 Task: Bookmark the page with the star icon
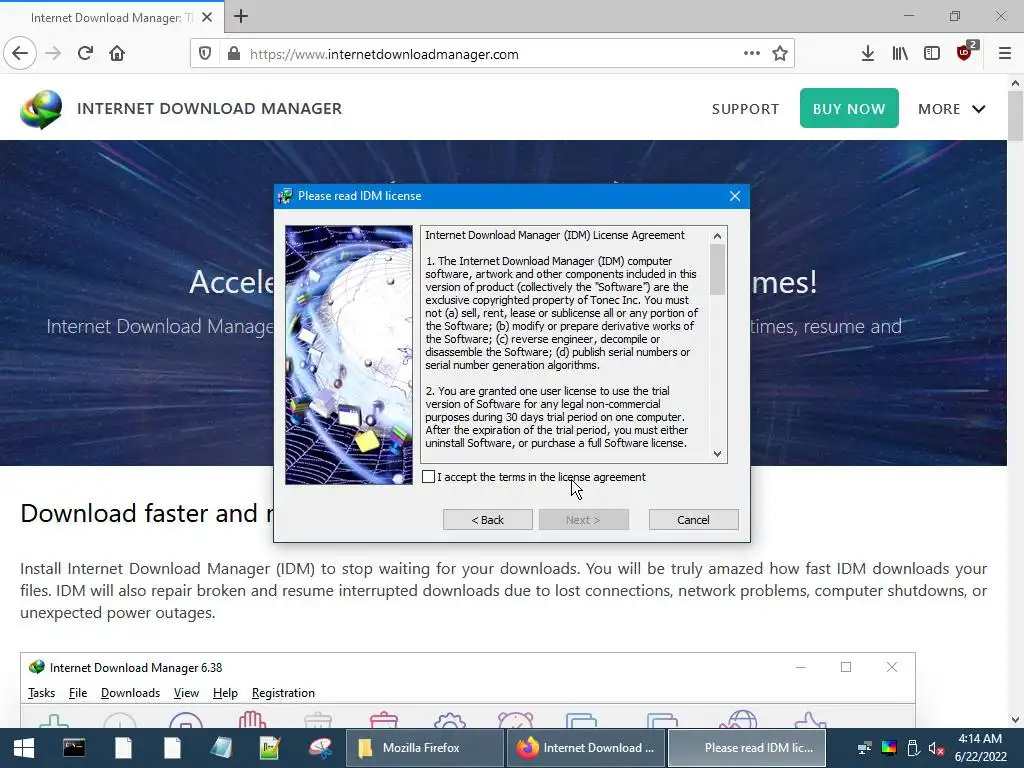pyautogui.click(x=780, y=54)
